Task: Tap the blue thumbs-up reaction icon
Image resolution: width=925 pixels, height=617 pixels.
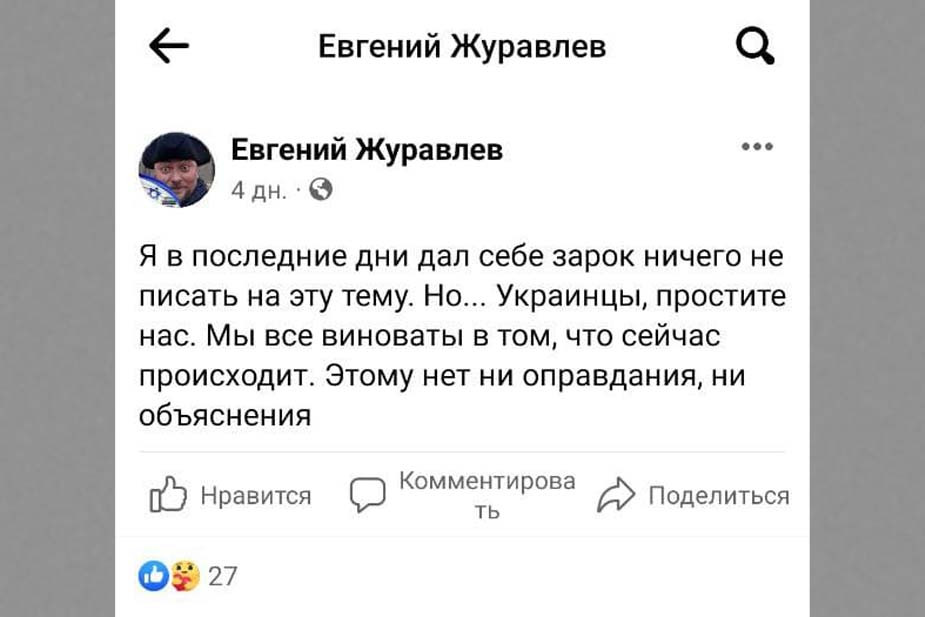Action: pyautogui.click(x=151, y=573)
